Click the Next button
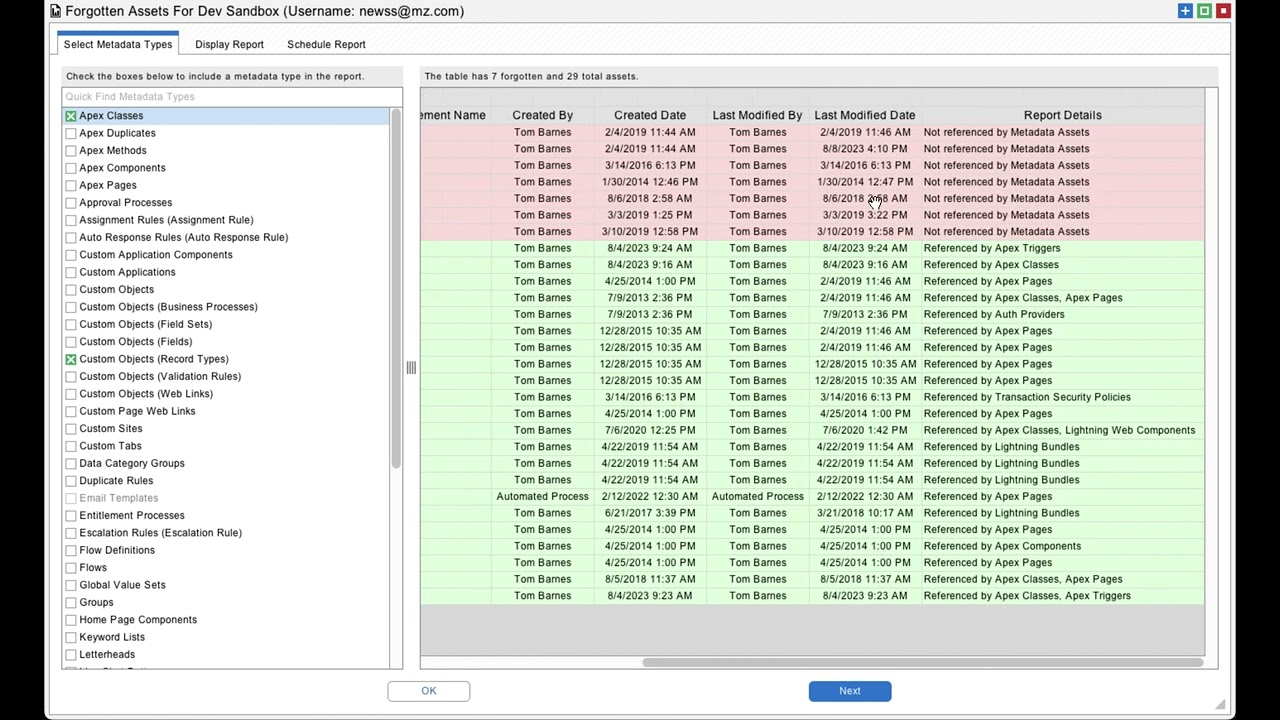Screen dimensions: 1280x720 (850, 691)
